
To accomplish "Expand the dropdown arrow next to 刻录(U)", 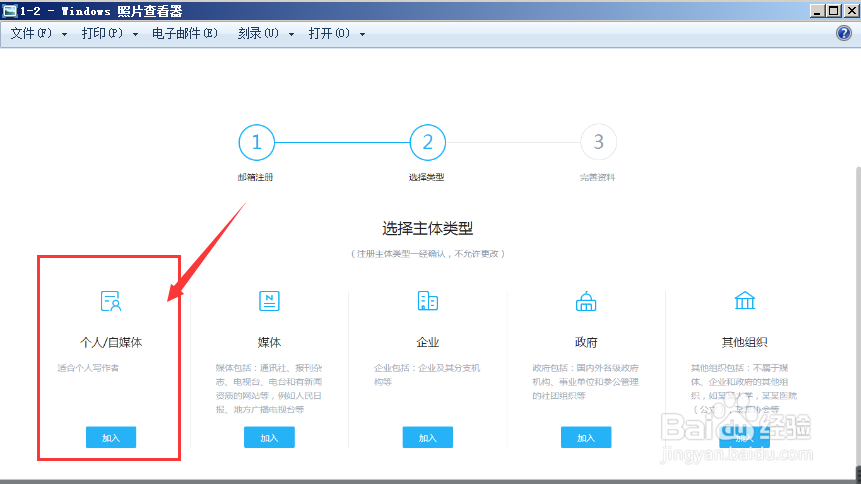I will 291,34.
